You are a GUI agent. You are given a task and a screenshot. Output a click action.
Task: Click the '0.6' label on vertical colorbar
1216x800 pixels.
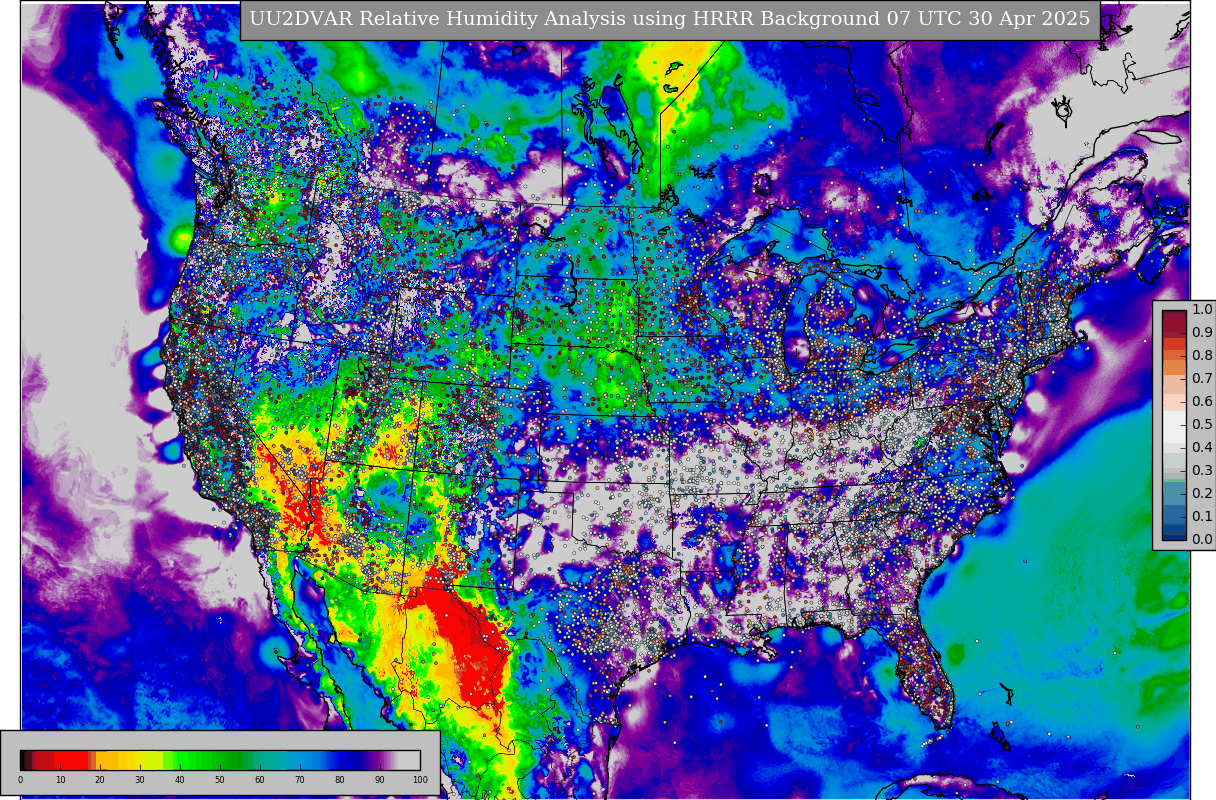[x=1202, y=402]
